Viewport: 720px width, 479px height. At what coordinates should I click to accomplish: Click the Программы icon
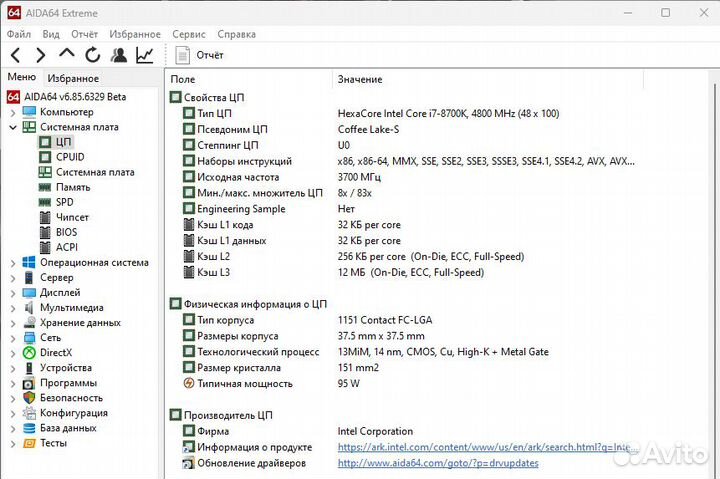[28, 383]
